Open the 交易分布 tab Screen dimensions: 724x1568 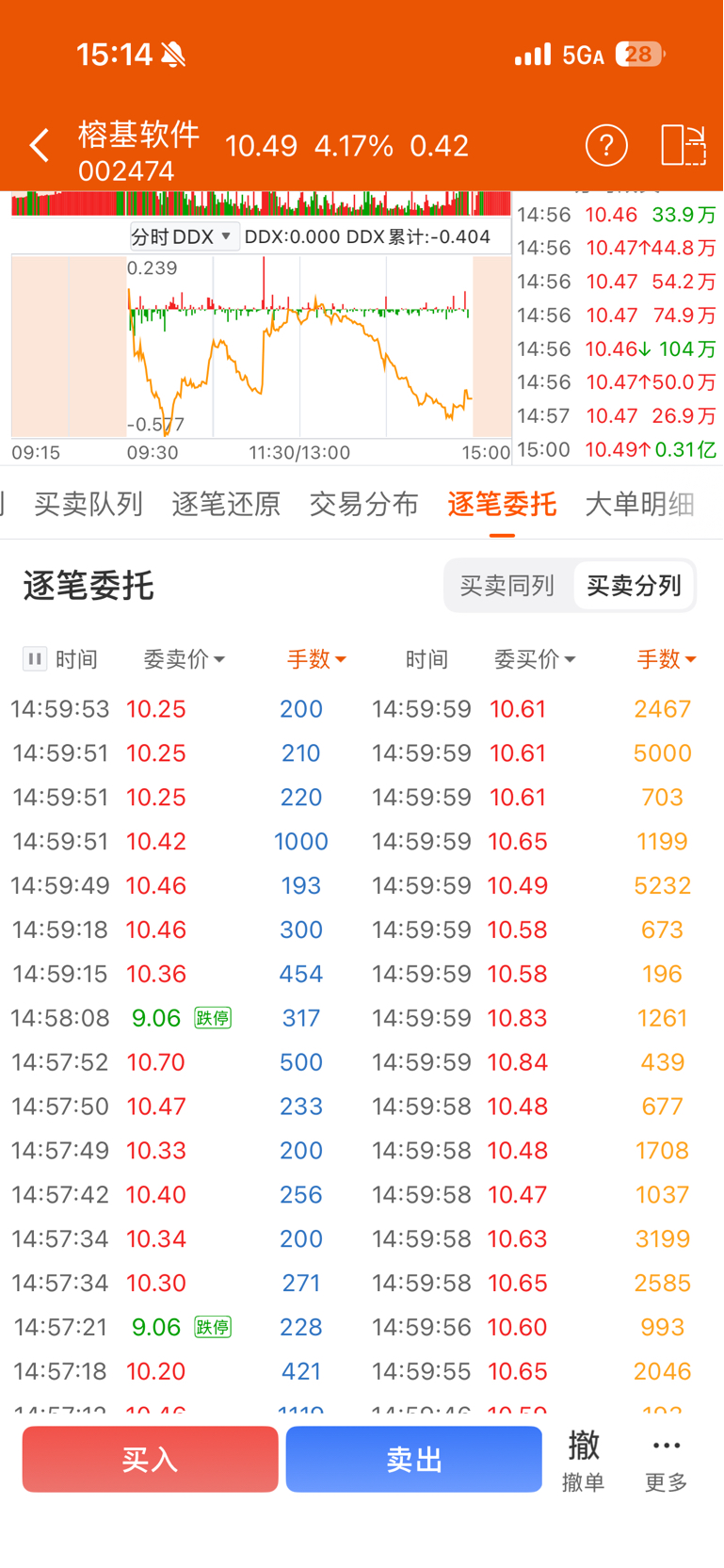364,504
